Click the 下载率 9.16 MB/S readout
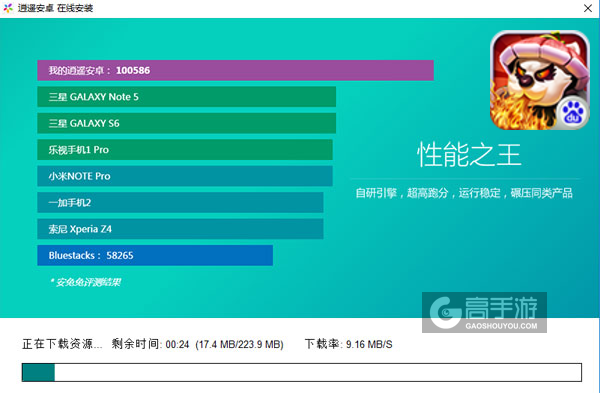 (349, 344)
